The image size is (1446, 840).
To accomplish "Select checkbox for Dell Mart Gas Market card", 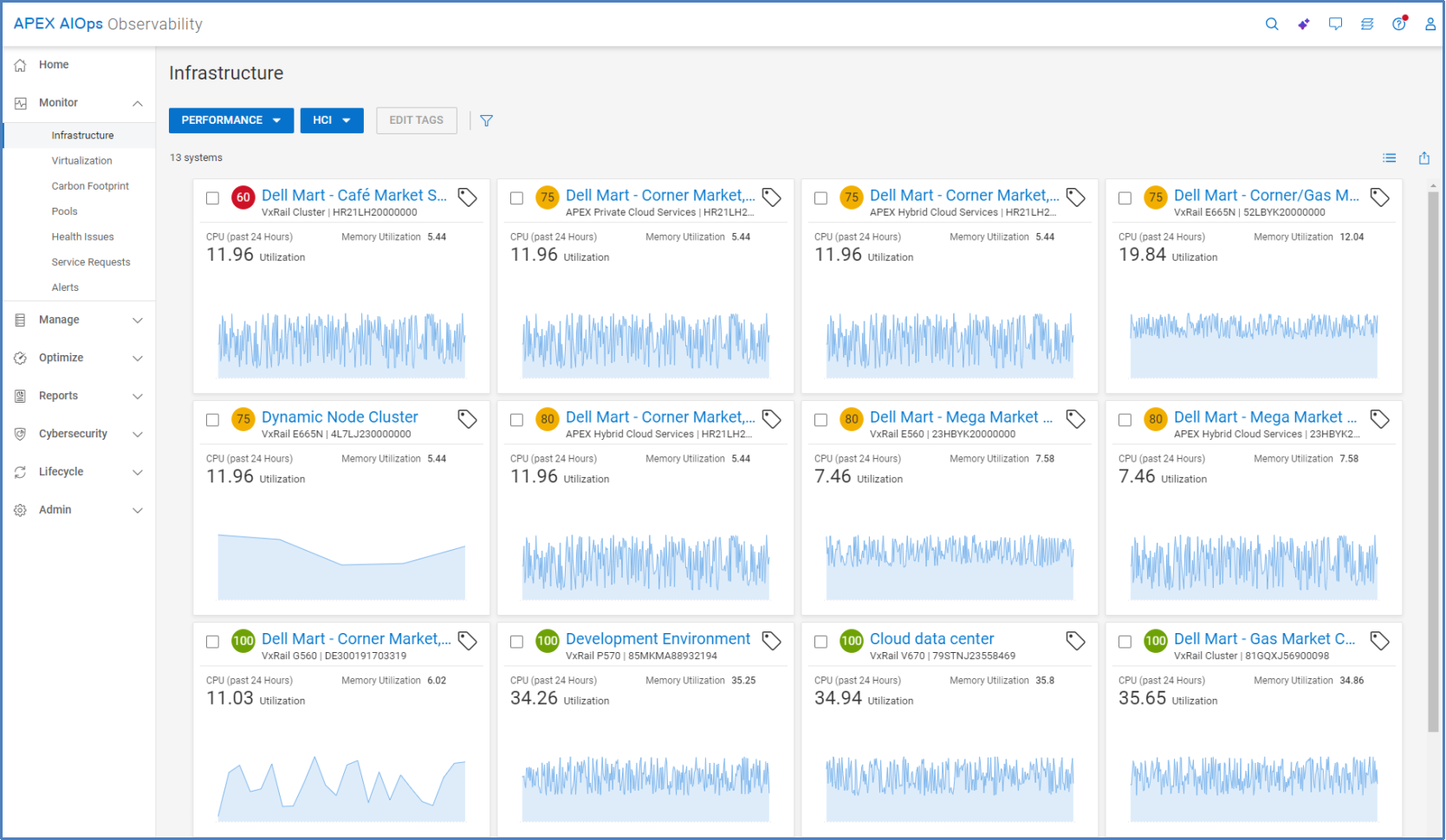I will tap(1125, 642).
